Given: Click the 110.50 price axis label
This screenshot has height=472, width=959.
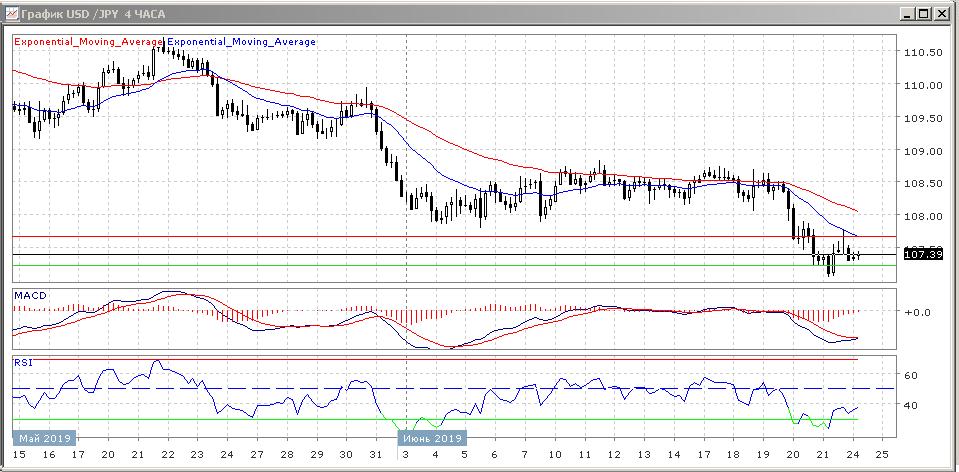Looking at the screenshot, I should coord(925,53).
